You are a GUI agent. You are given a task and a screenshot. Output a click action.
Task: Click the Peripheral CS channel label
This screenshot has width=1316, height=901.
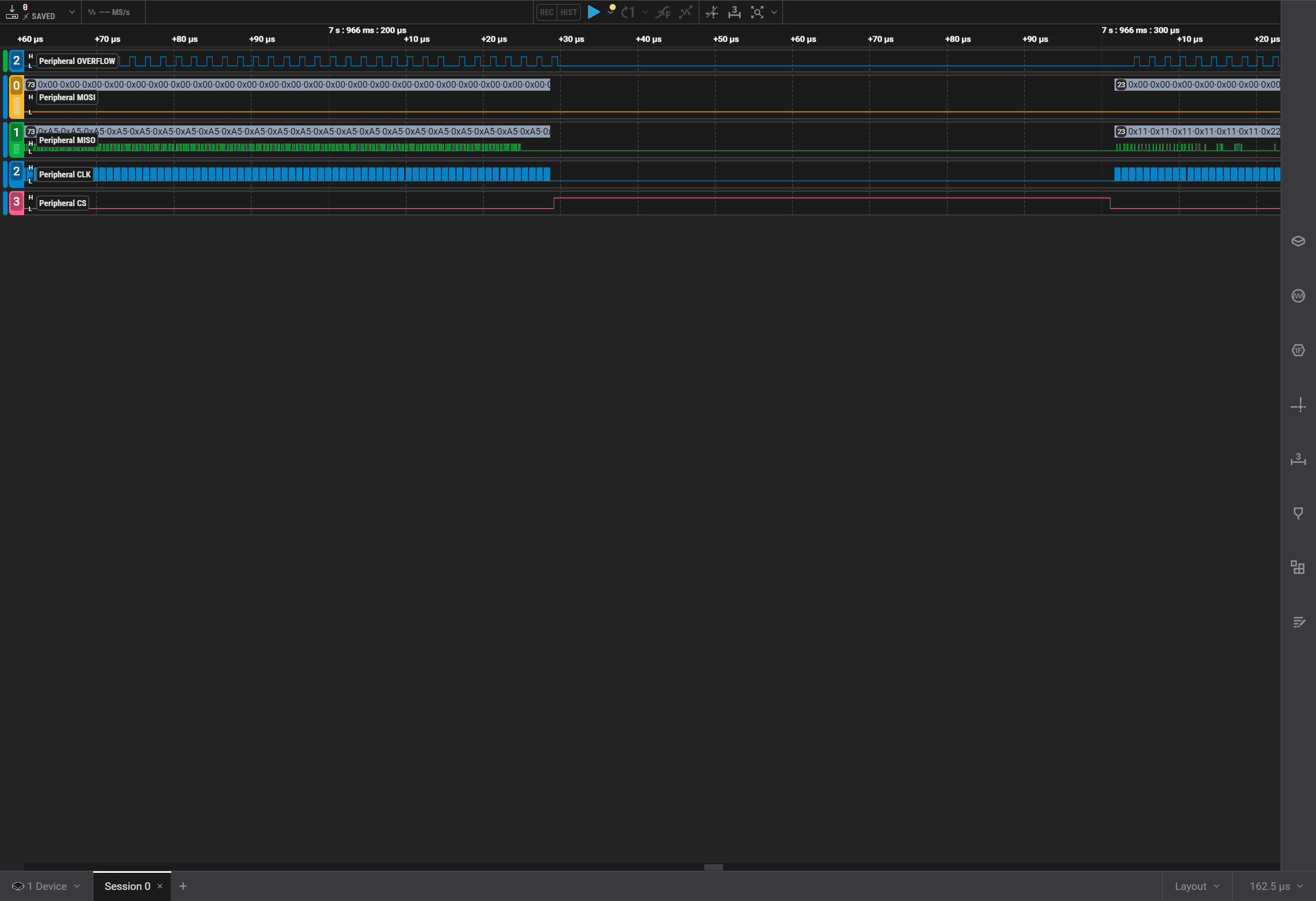(x=62, y=203)
